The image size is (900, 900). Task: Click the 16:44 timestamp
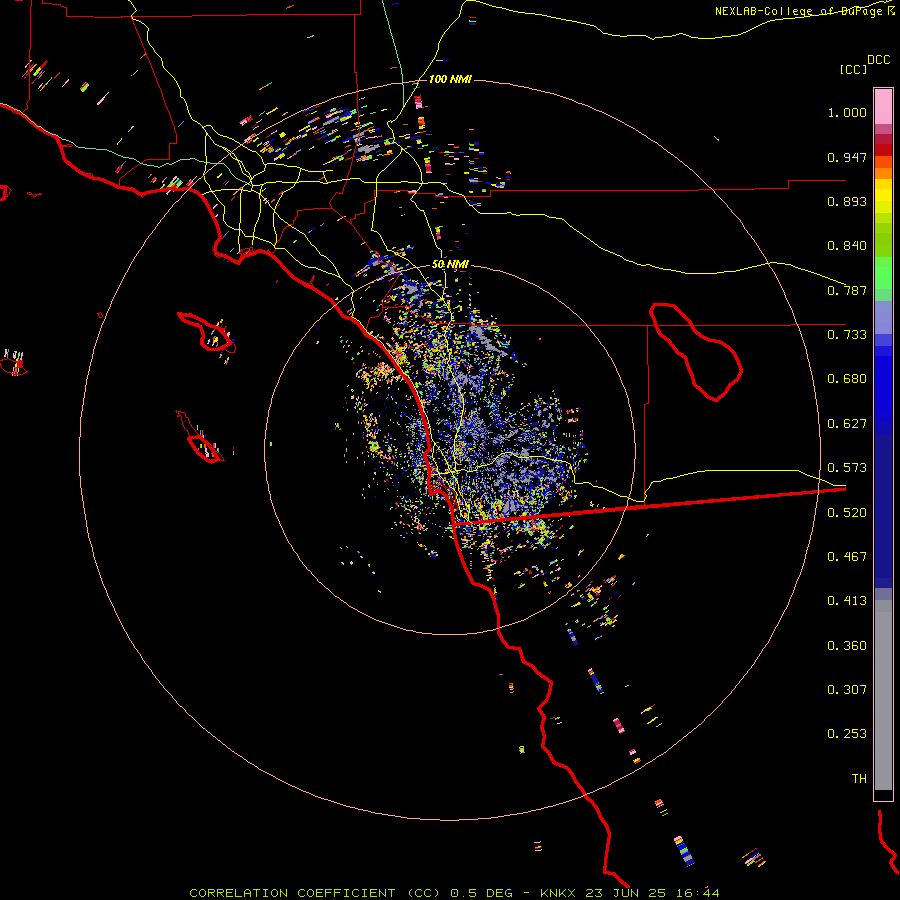(x=697, y=893)
